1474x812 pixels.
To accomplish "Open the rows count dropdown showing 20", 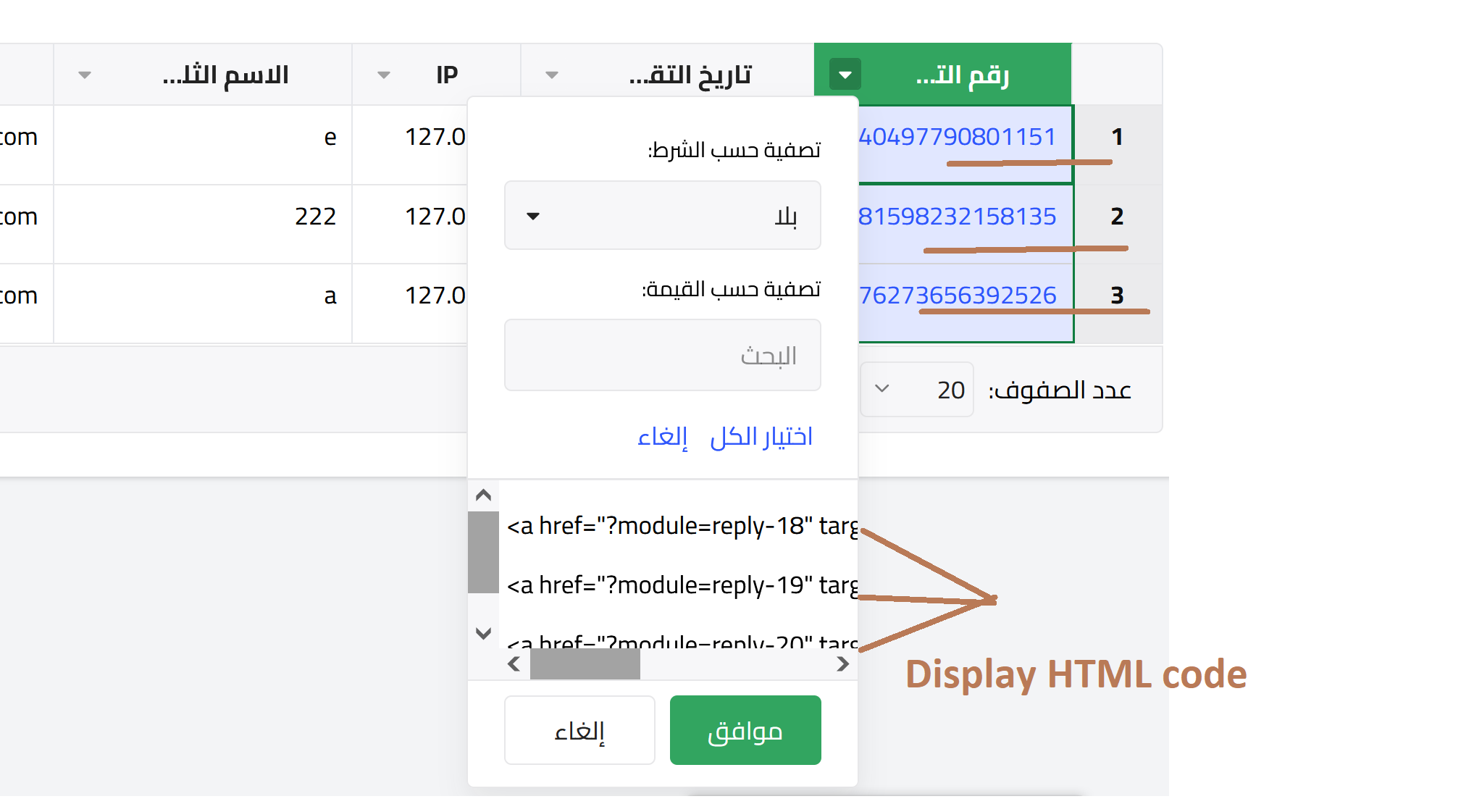I will pyautogui.click(x=916, y=390).
